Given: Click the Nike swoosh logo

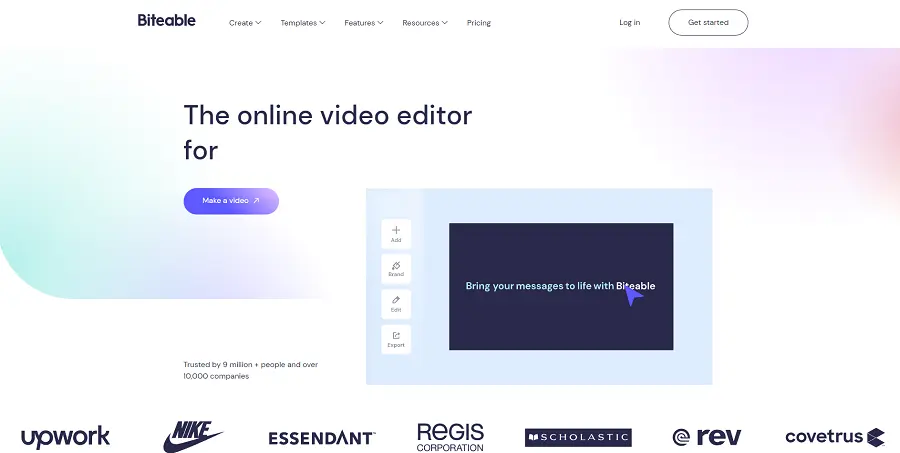Looking at the screenshot, I should pos(193,436).
